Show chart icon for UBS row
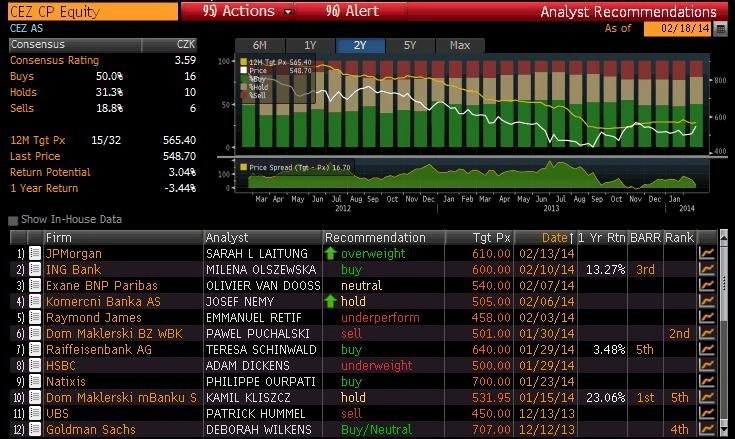The width and height of the screenshot is (735, 439). (x=707, y=413)
